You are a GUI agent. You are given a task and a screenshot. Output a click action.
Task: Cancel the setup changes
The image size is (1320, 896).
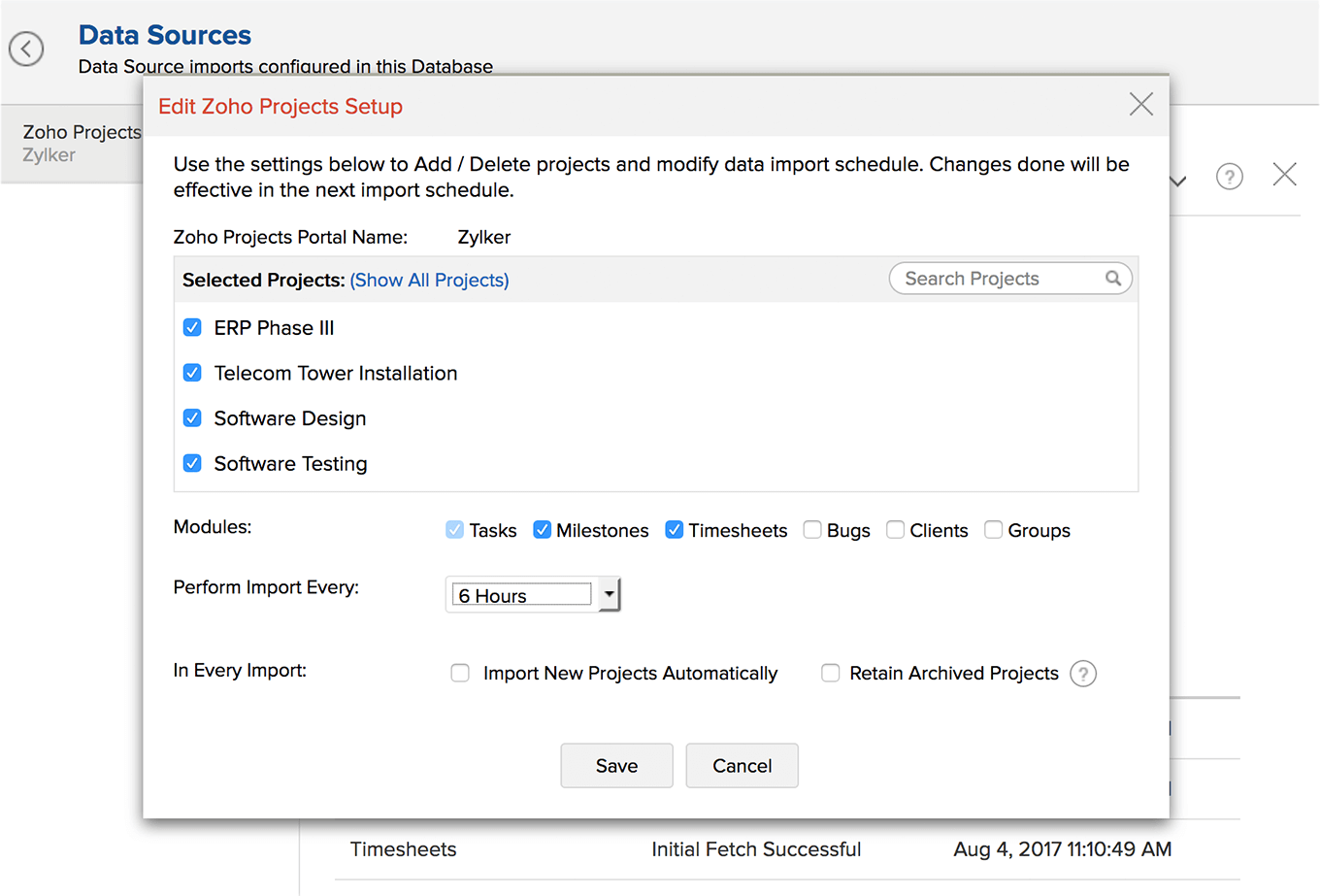coord(742,766)
